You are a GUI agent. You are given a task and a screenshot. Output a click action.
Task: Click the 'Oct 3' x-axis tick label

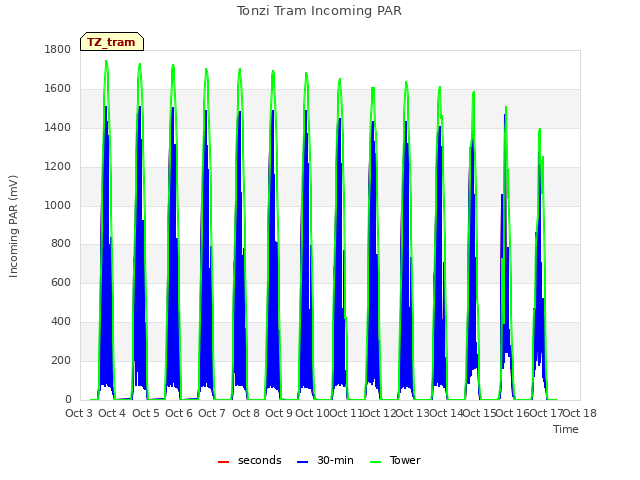pos(79,413)
